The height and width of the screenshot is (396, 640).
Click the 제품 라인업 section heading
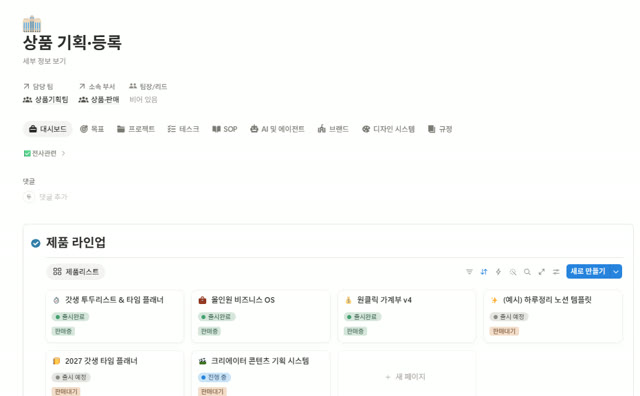[x=76, y=243]
